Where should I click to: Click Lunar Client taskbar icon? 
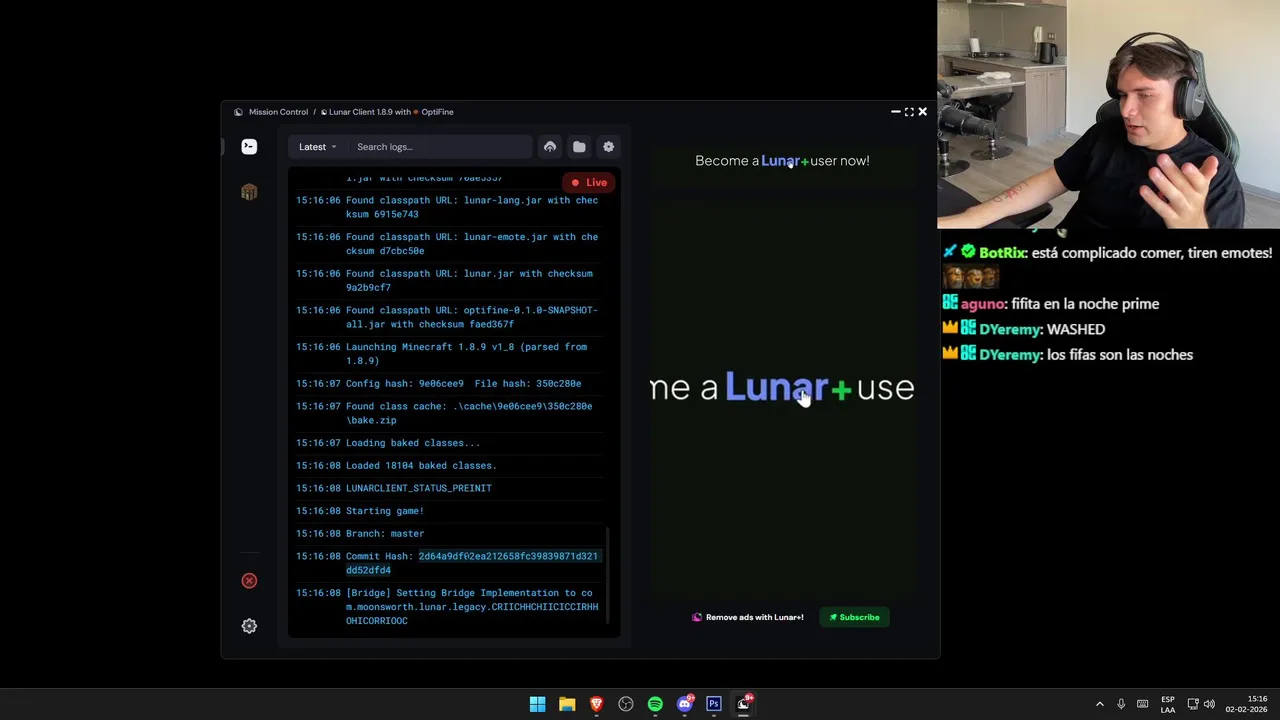(x=744, y=704)
